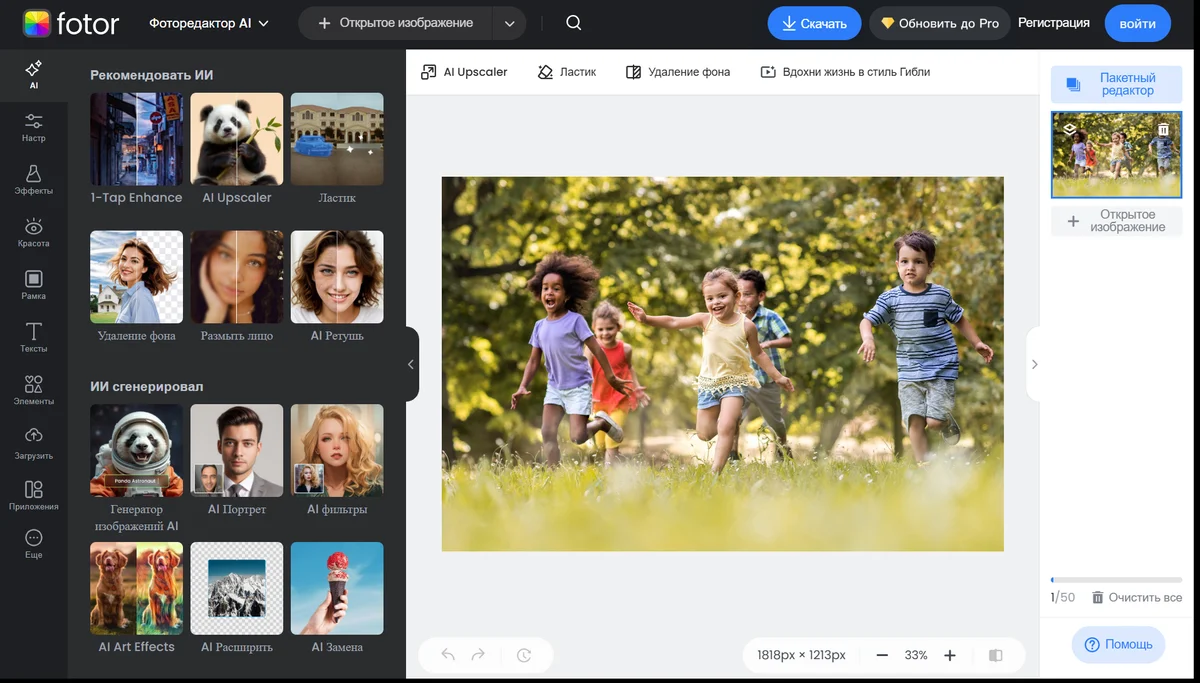Click the Рекомендовать ИИ section heading
This screenshot has height=683, width=1200.
[x=152, y=75]
